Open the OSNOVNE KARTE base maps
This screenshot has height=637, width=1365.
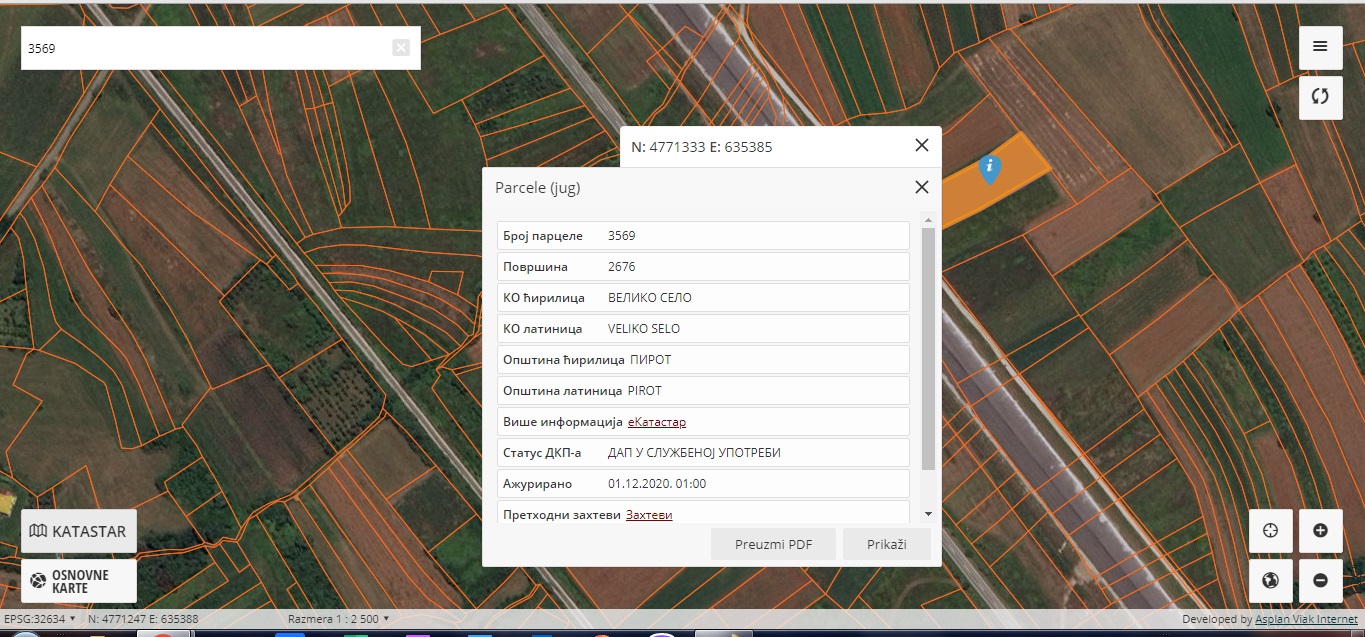(x=79, y=581)
